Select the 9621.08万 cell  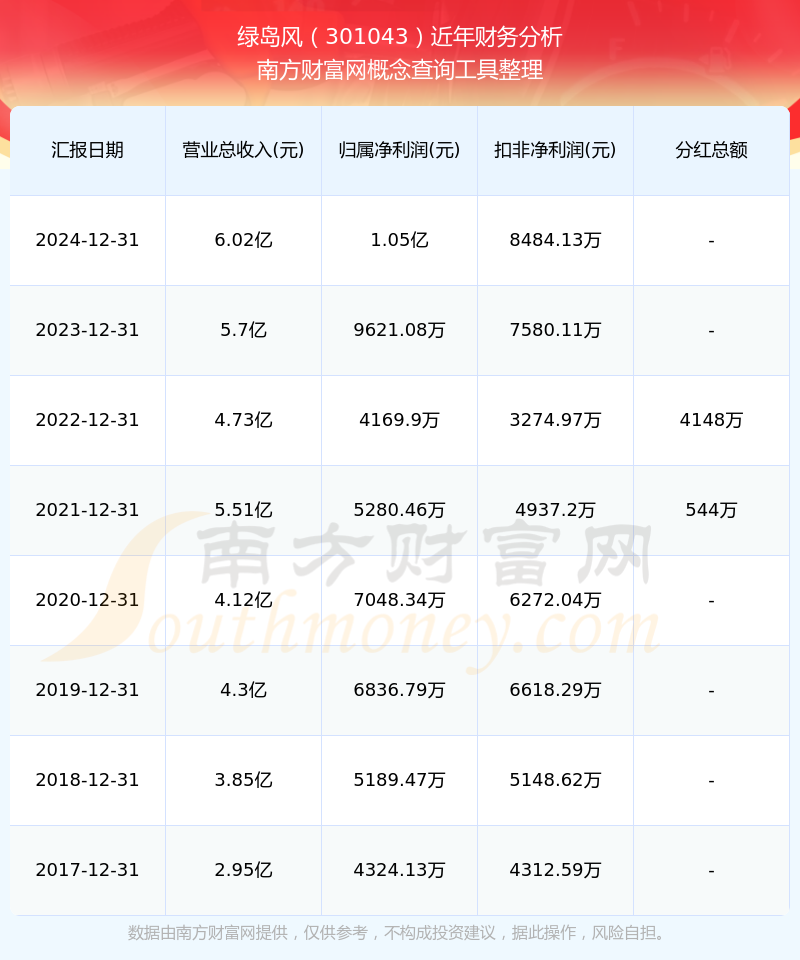coord(400,330)
